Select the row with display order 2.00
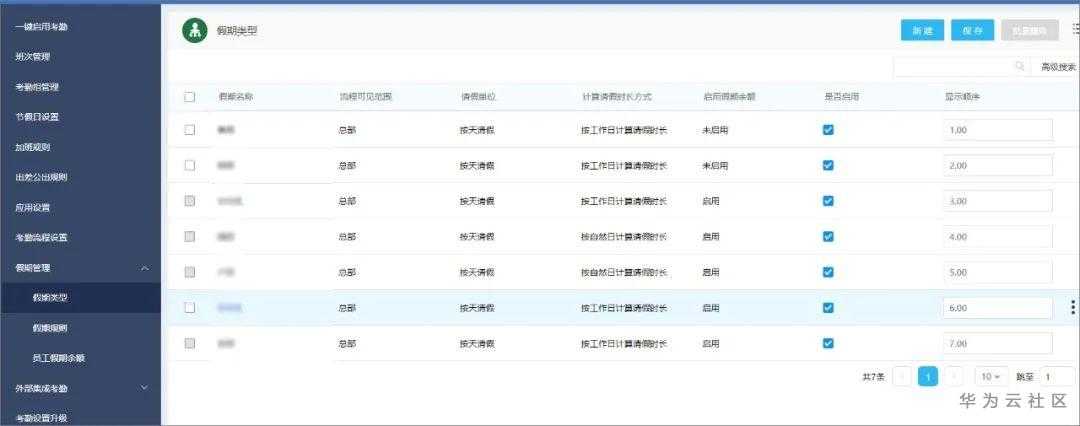Screen dimensions: 1080x426 [x=190, y=165]
